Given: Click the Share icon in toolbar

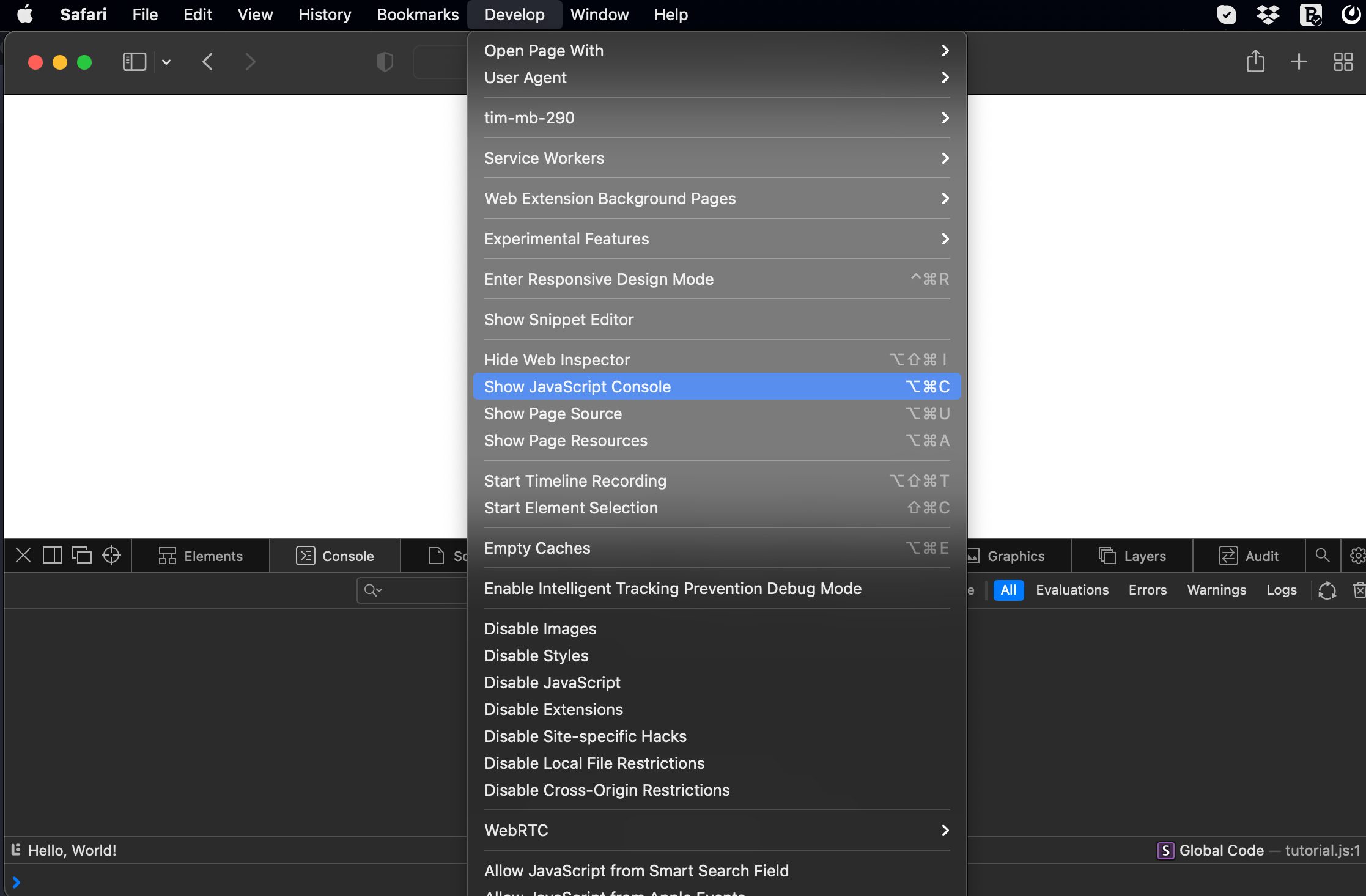Looking at the screenshot, I should [x=1255, y=61].
